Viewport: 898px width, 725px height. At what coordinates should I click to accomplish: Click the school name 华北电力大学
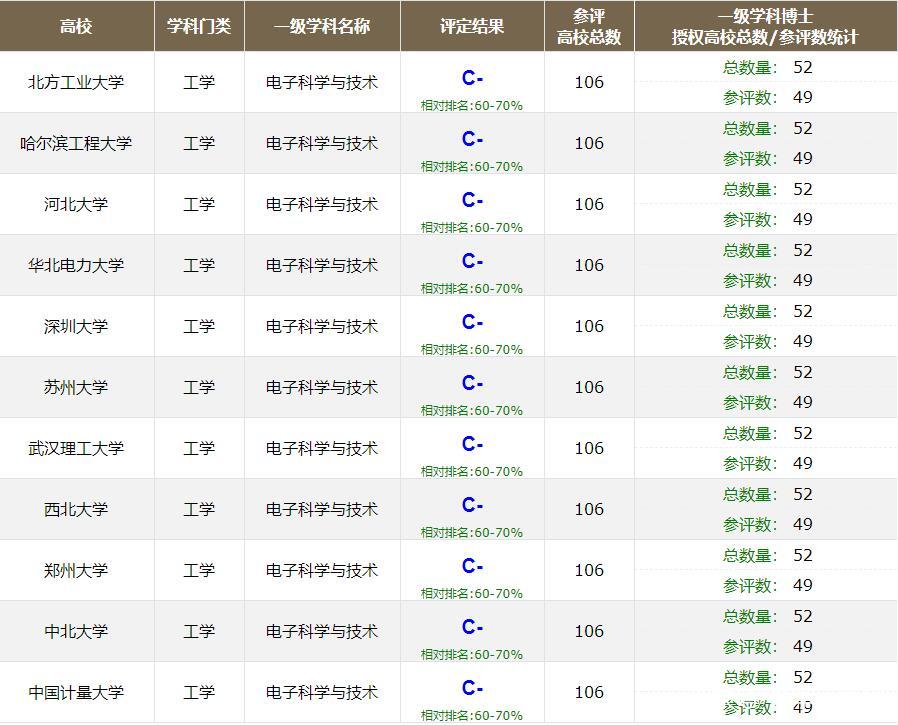(x=76, y=265)
